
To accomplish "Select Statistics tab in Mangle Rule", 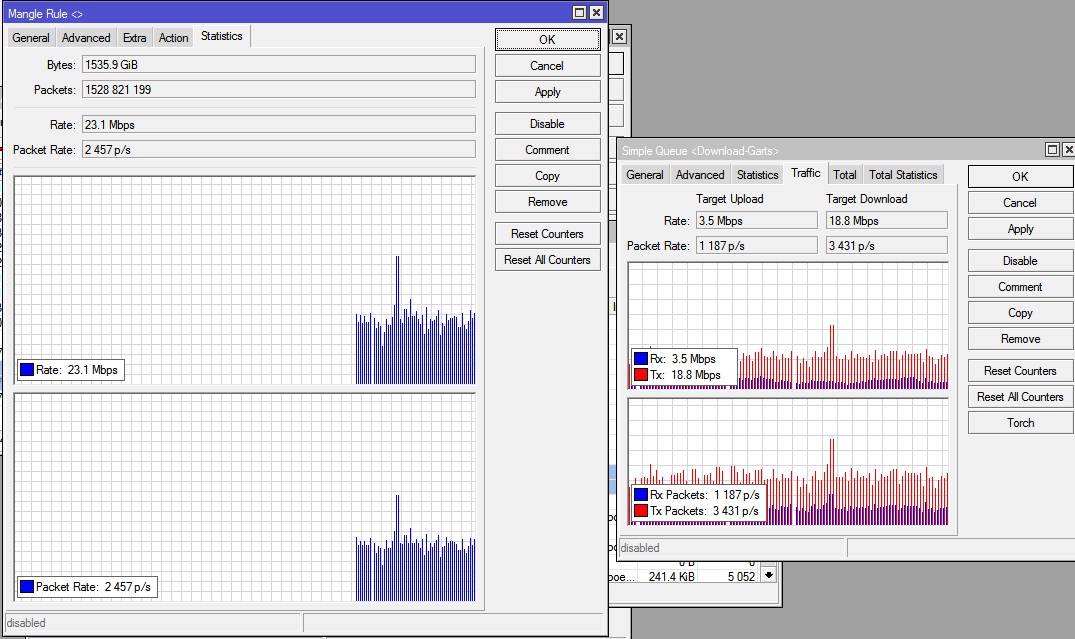I will 221,36.
